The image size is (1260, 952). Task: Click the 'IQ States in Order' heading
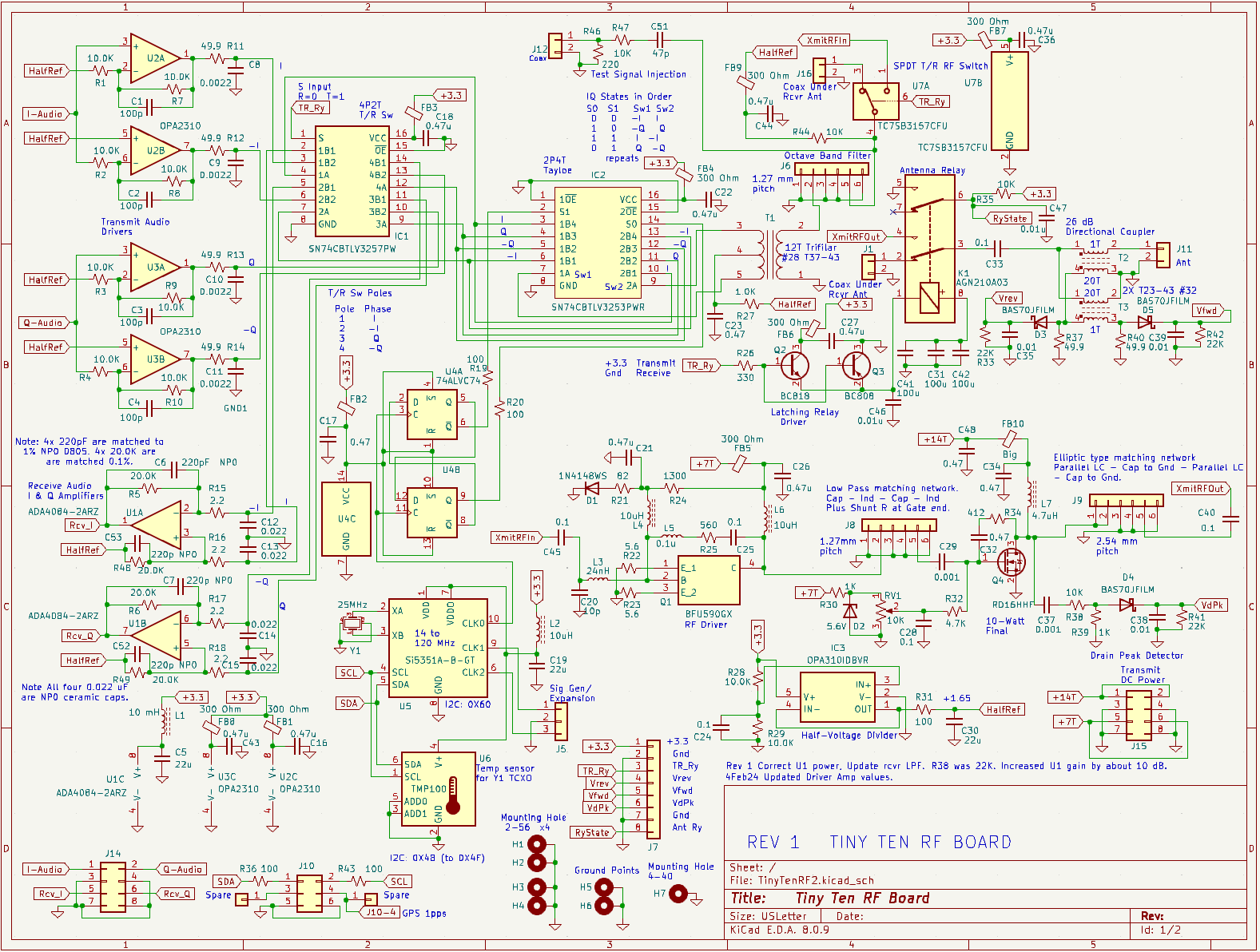629,97
